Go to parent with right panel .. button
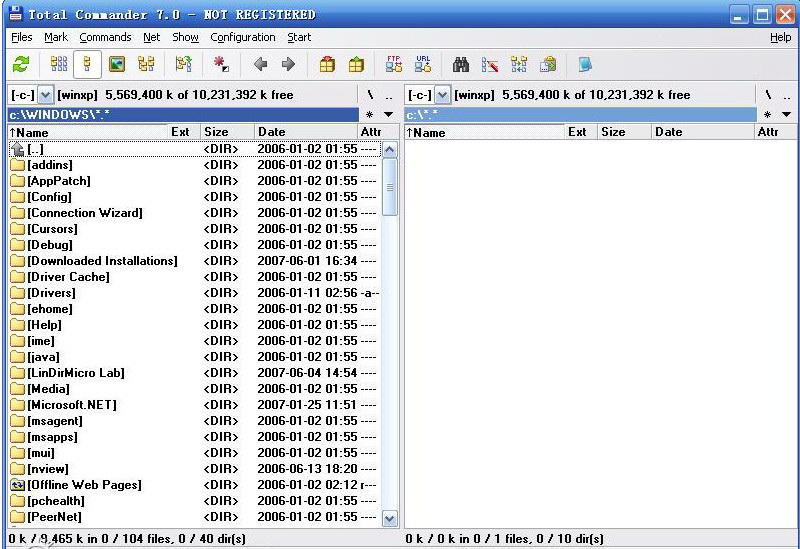 click(x=787, y=95)
